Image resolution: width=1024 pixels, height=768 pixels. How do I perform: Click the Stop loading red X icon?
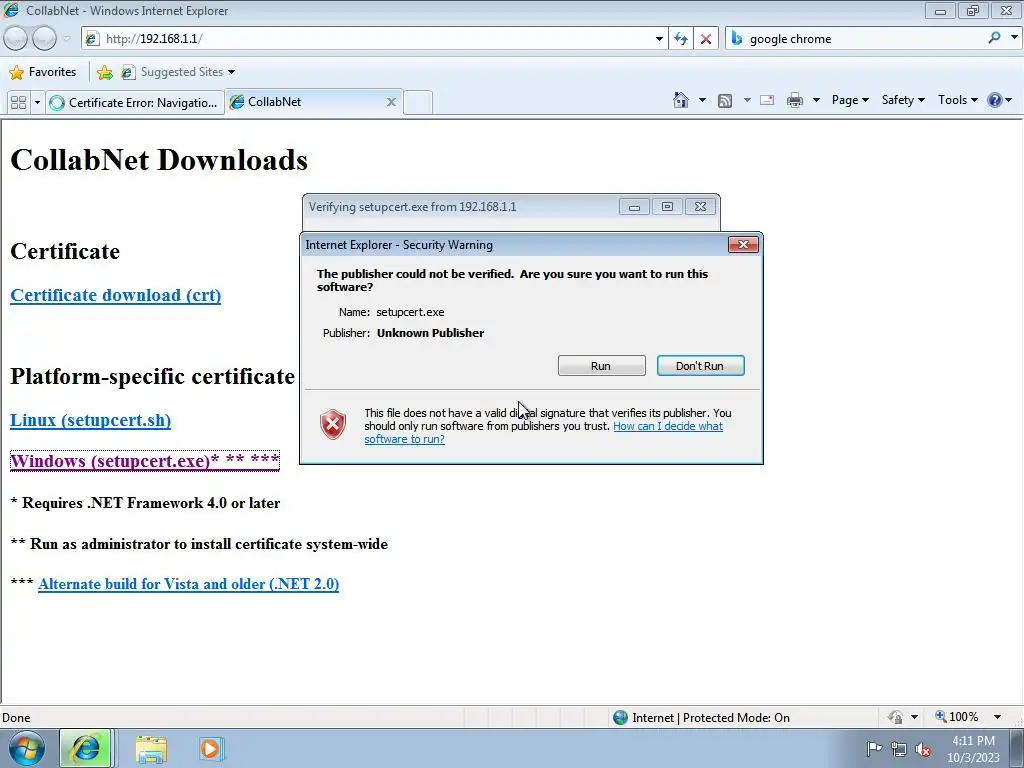[x=706, y=39]
